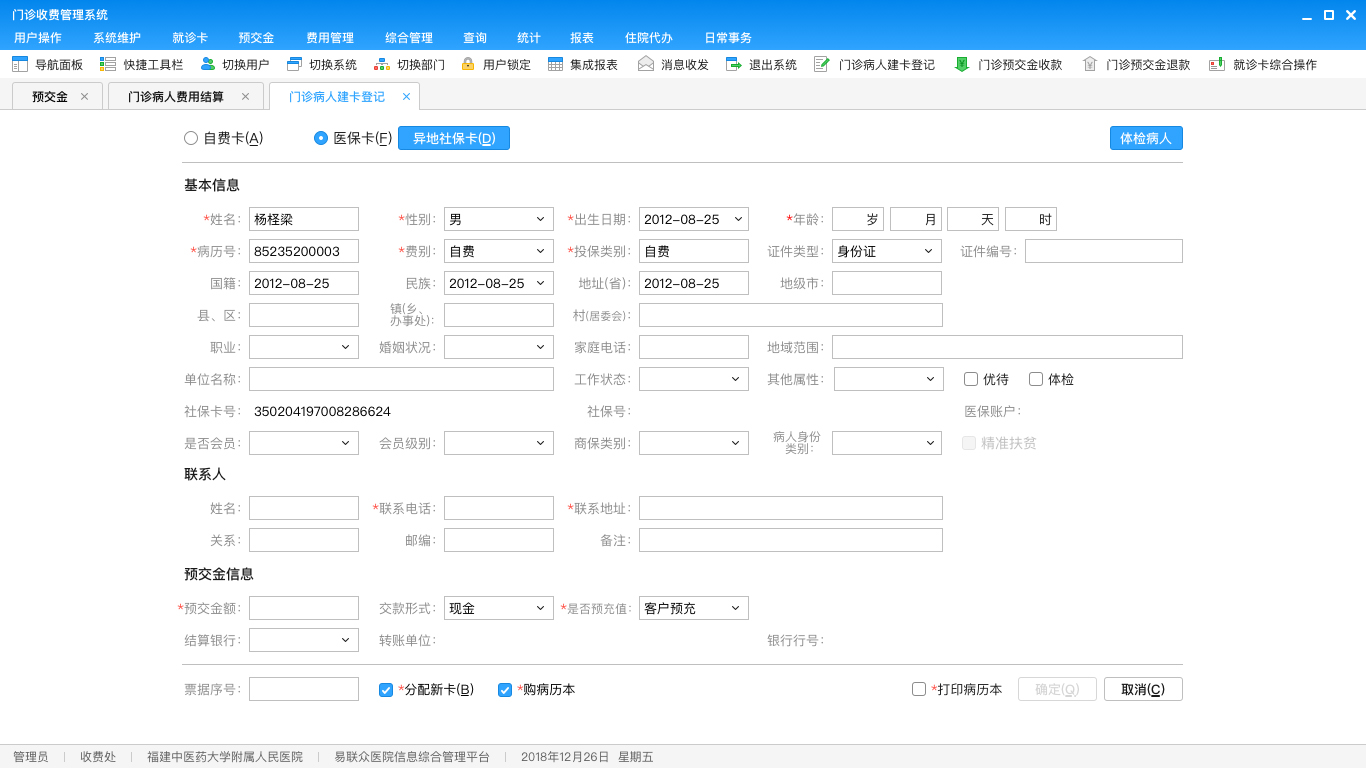Open the 用户操作 menu
The width and height of the screenshot is (1366, 768).
pos(38,38)
